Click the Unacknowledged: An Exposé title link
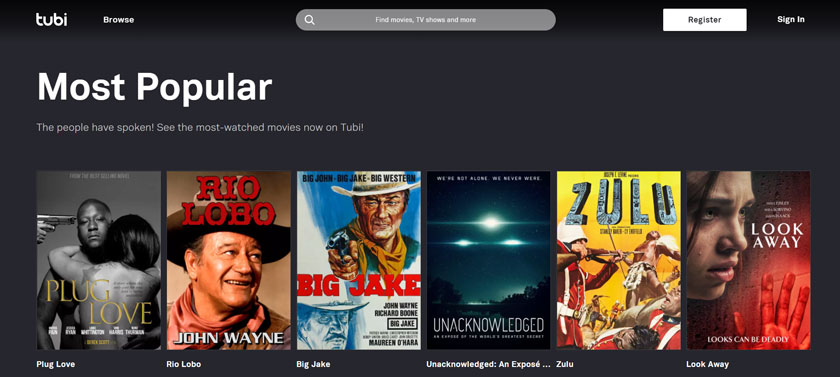Image resolution: width=840 pixels, height=377 pixels. (x=489, y=364)
